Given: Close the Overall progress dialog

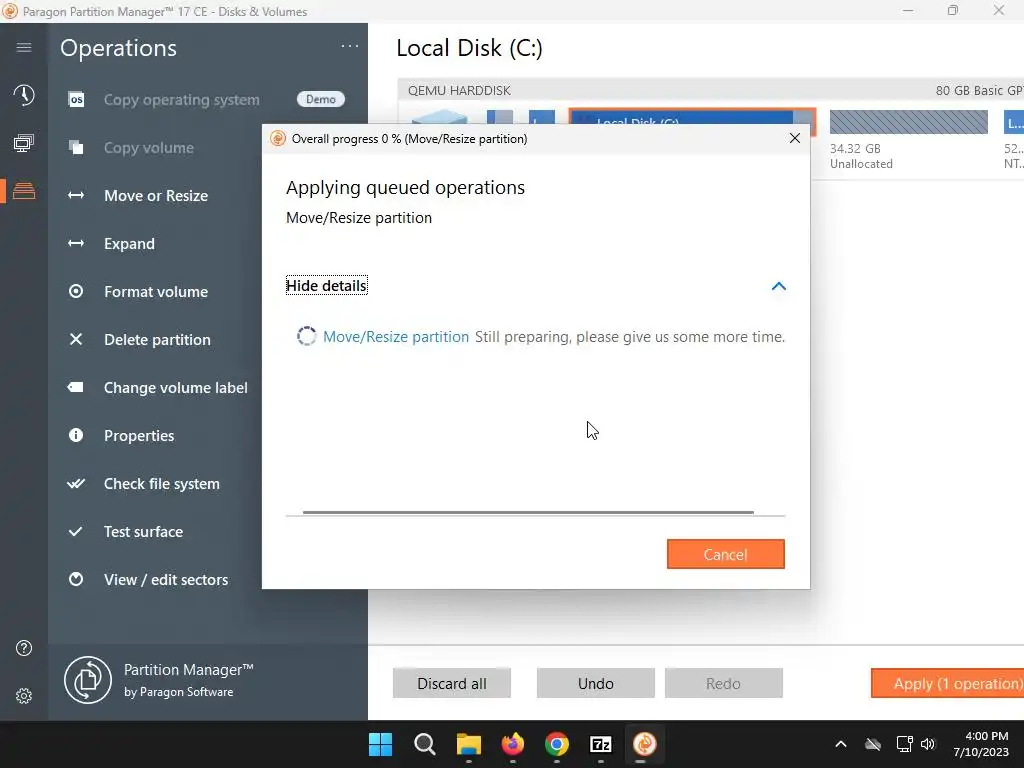Looking at the screenshot, I should pyautogui.click(x=794, y=138).
